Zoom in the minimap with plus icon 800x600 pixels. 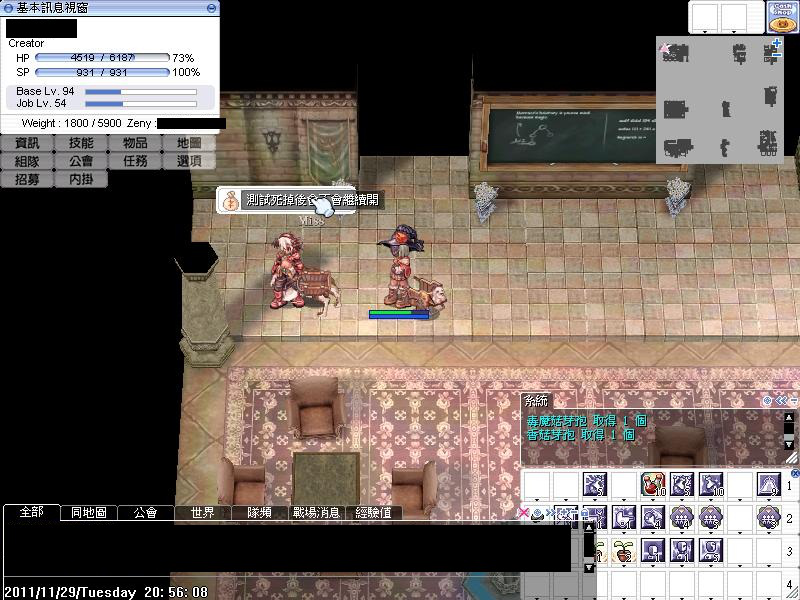point(777,43)
